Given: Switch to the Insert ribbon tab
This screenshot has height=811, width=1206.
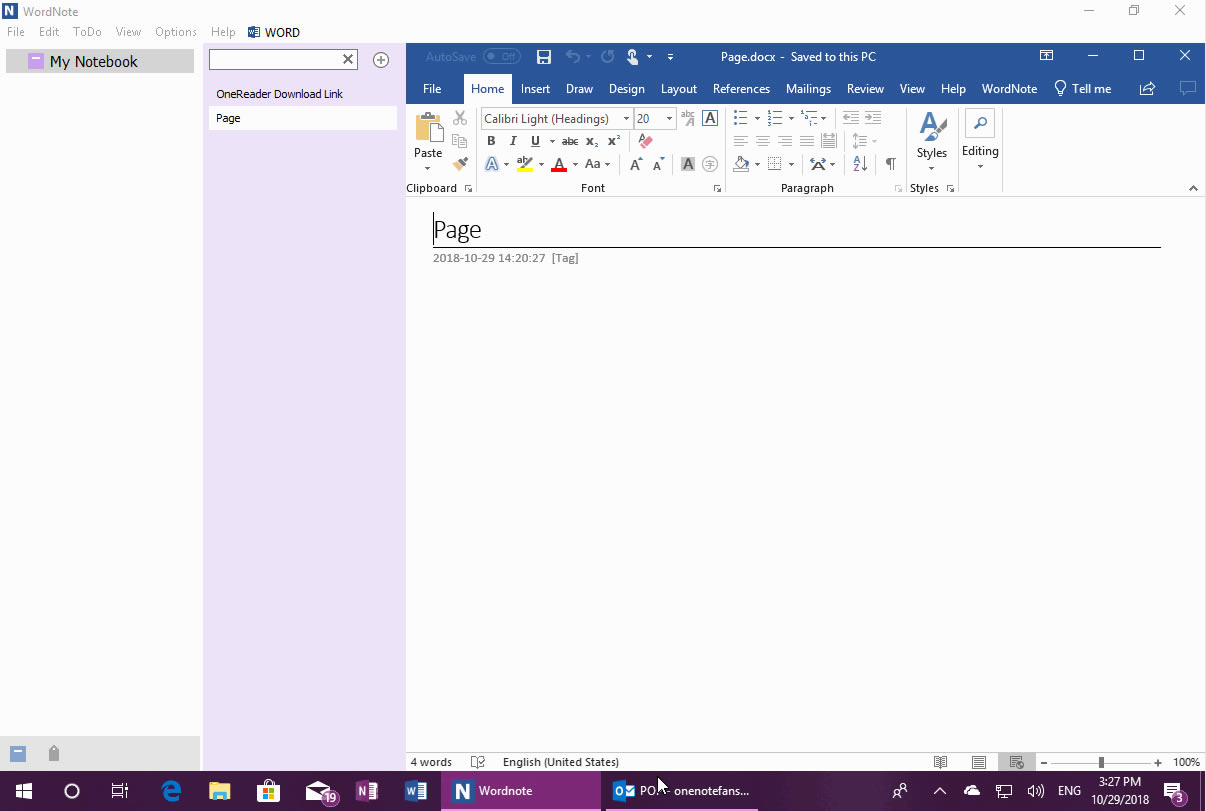Looking at the screenshot, I should coord(535,88).
